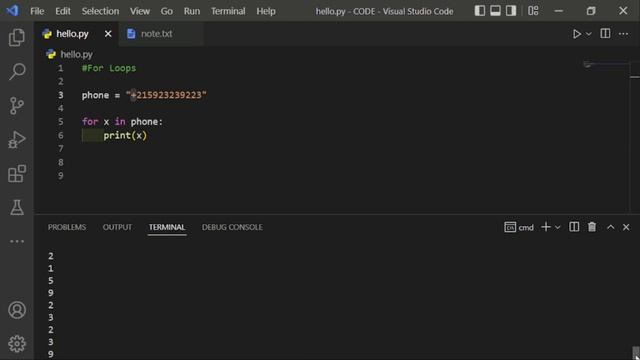Open the Search view in activity bar

pyautogui.click(x=17, y=71)
